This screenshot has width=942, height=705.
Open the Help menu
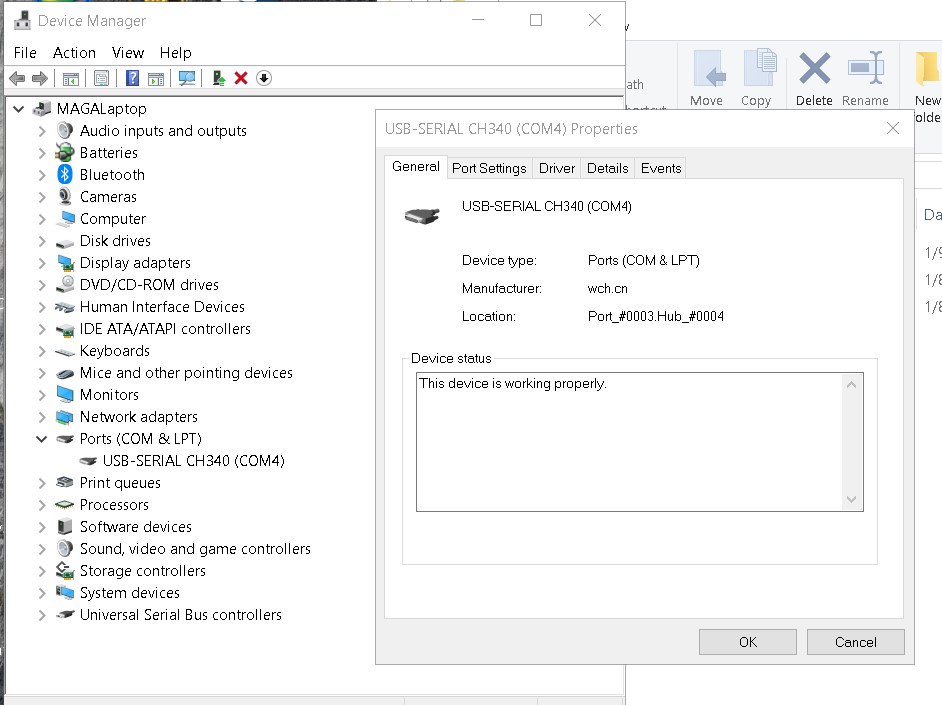175,53
